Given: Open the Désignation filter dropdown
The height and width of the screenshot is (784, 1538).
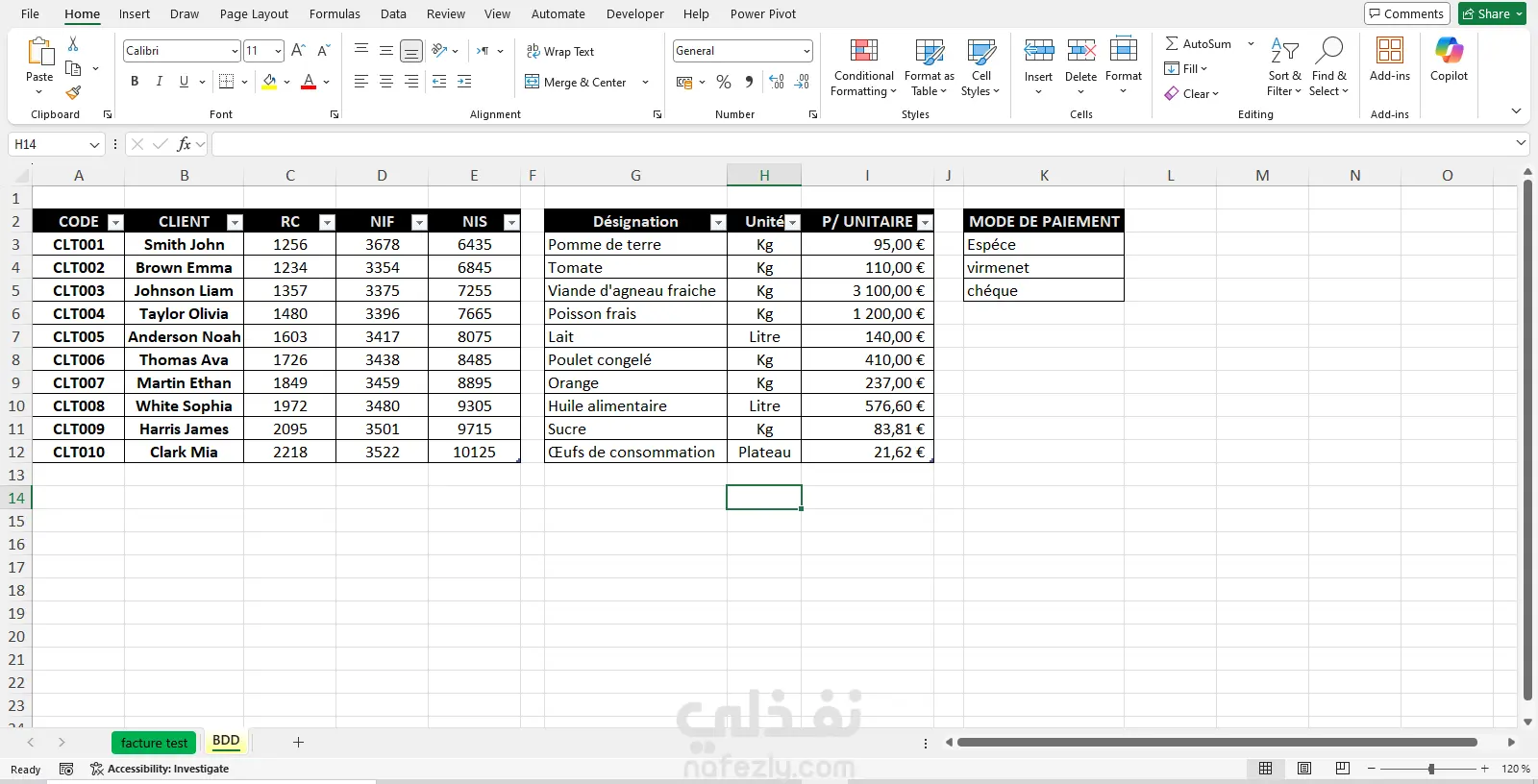Looking at the screenshot, I should pos(718,222).
